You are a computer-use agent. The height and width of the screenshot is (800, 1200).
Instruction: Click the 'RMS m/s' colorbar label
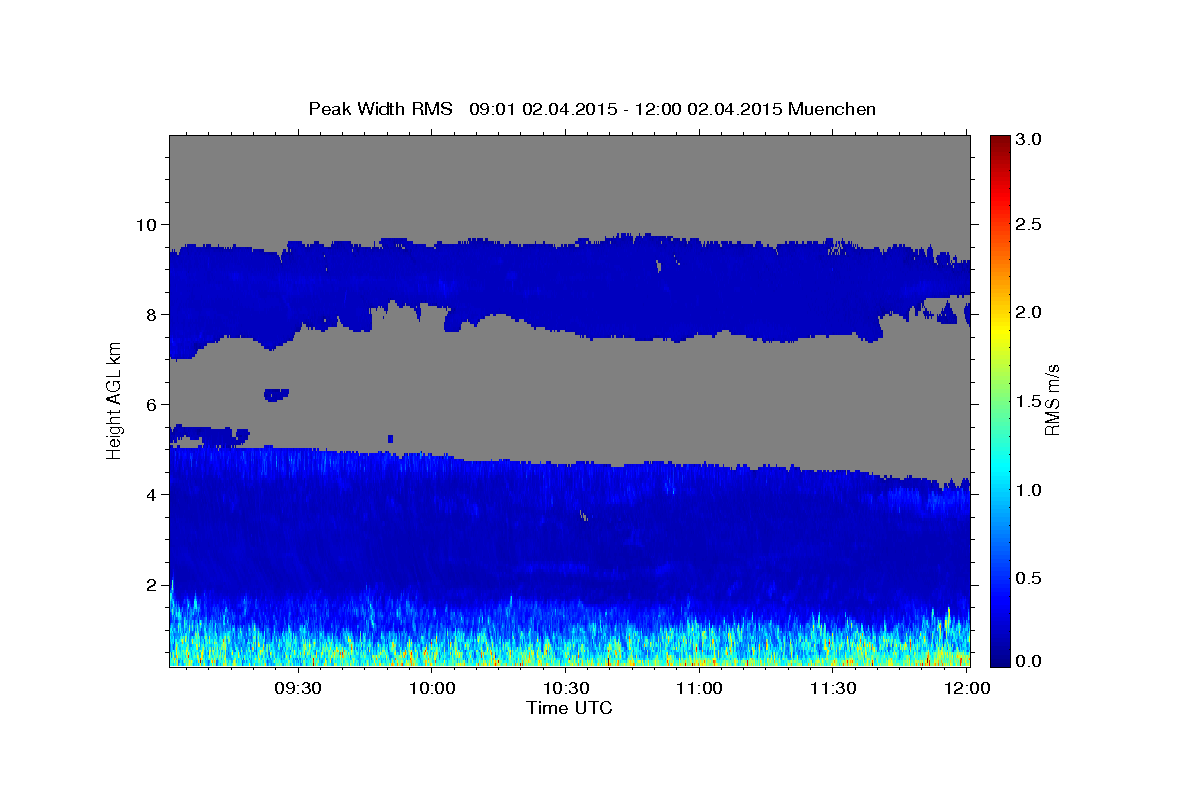[x=1051, y=400]
